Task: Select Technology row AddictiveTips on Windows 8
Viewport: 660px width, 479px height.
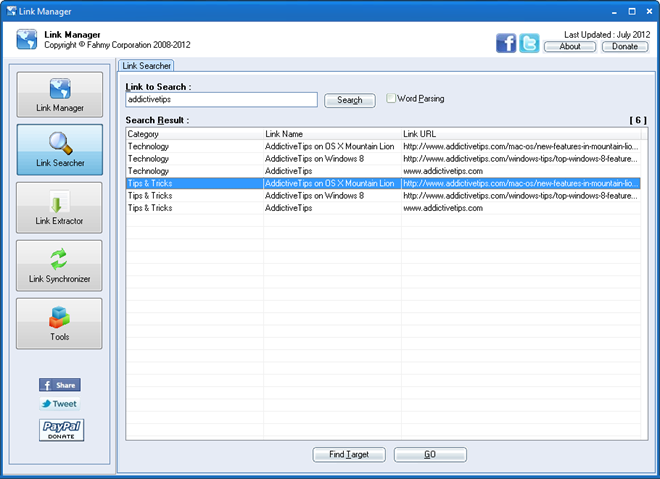Action: 383,159
